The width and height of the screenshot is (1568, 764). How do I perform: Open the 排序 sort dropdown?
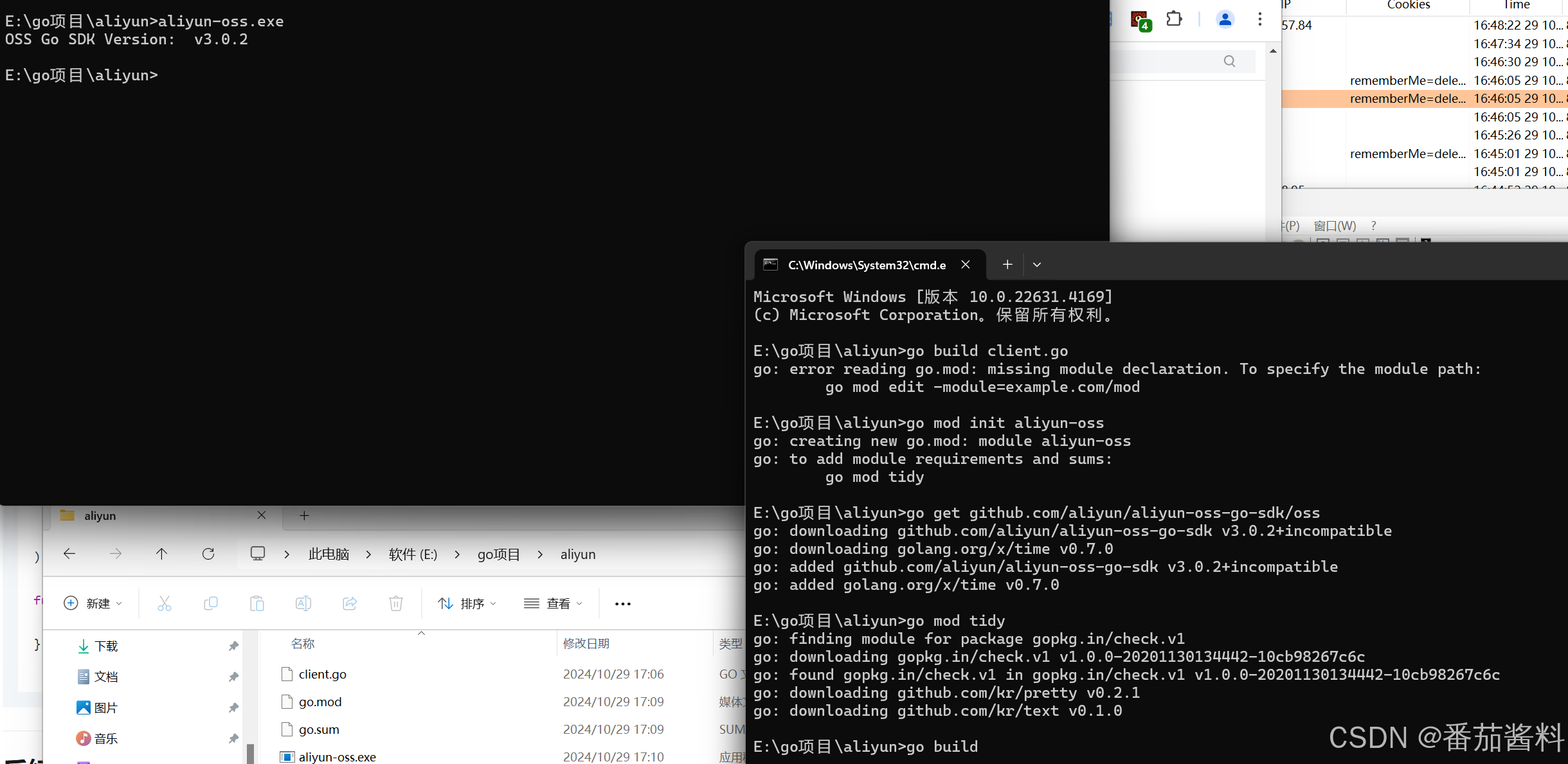point(467,603)
